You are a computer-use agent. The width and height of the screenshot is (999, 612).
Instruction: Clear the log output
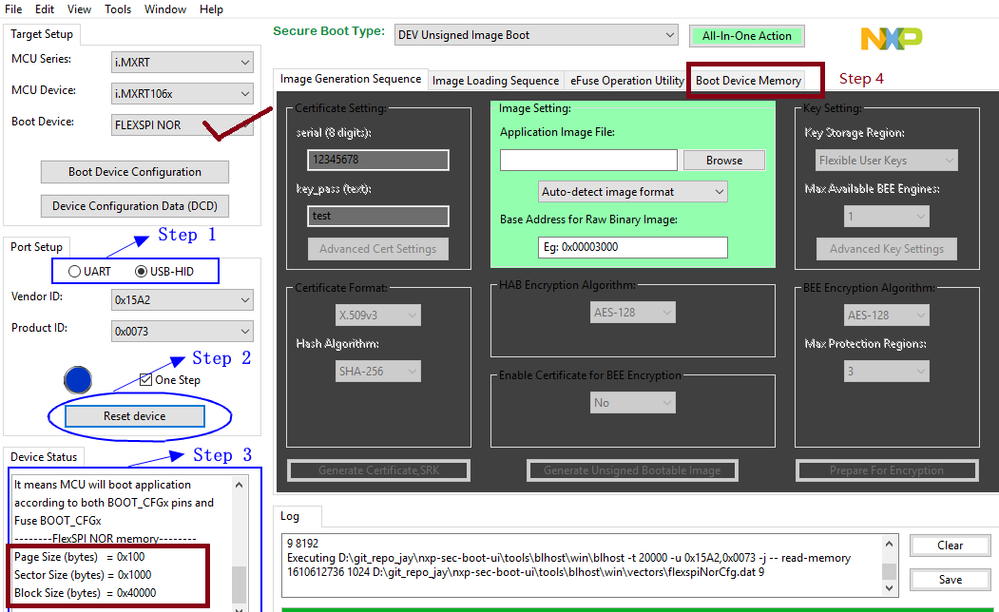pos(950,546)
